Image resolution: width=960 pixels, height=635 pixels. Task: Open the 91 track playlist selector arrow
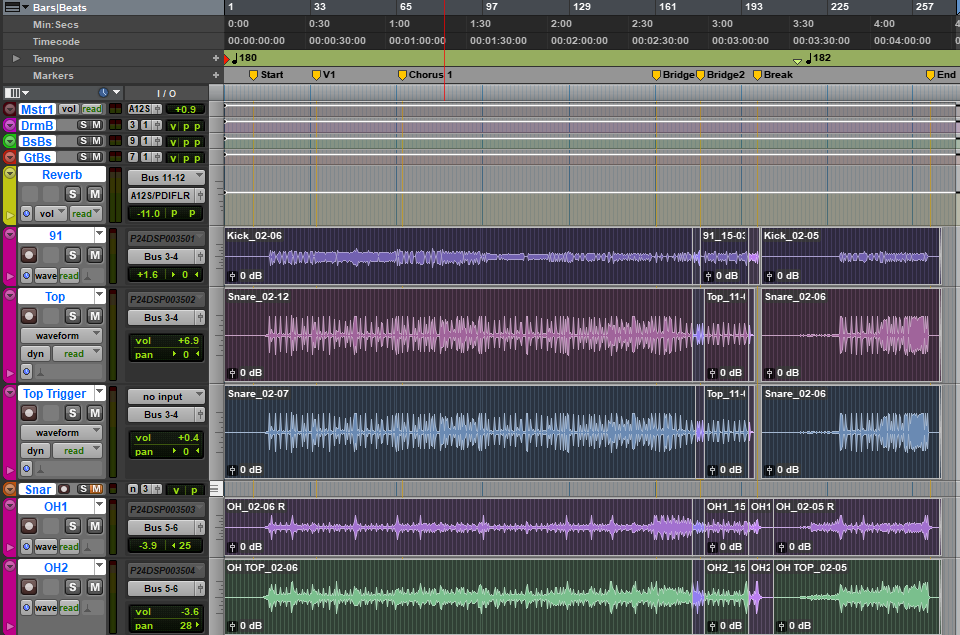tap(100, 235)
